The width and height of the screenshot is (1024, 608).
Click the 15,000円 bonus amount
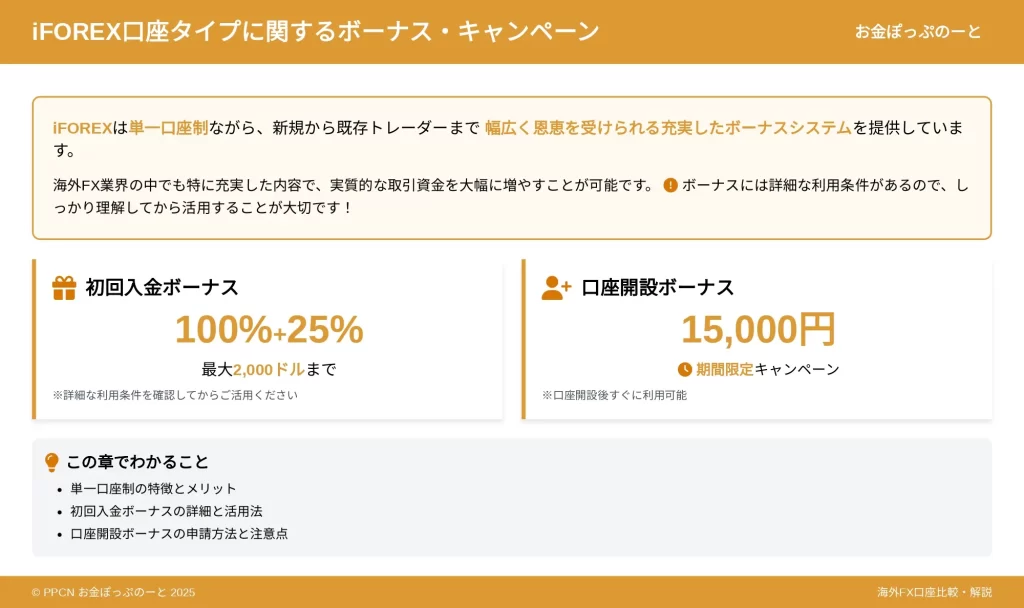(x=758, y=329)
